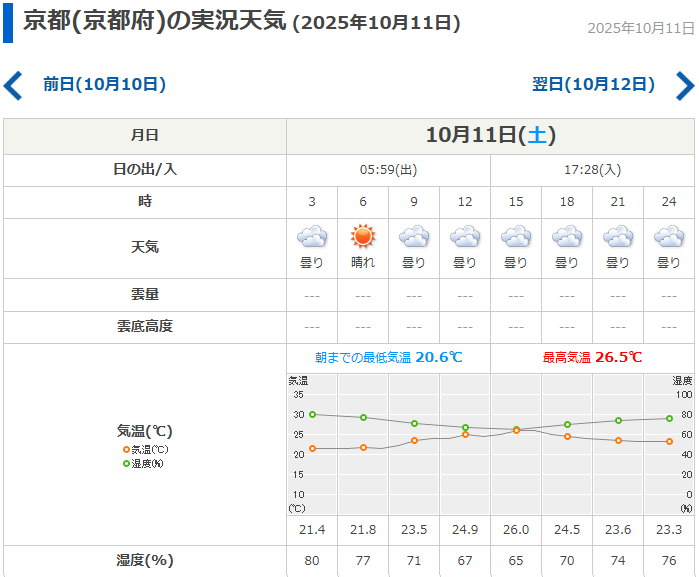
Task: Click the page title 京都(京都府)の実況天気
Action: pyautogui.click(x=155, y=22)
